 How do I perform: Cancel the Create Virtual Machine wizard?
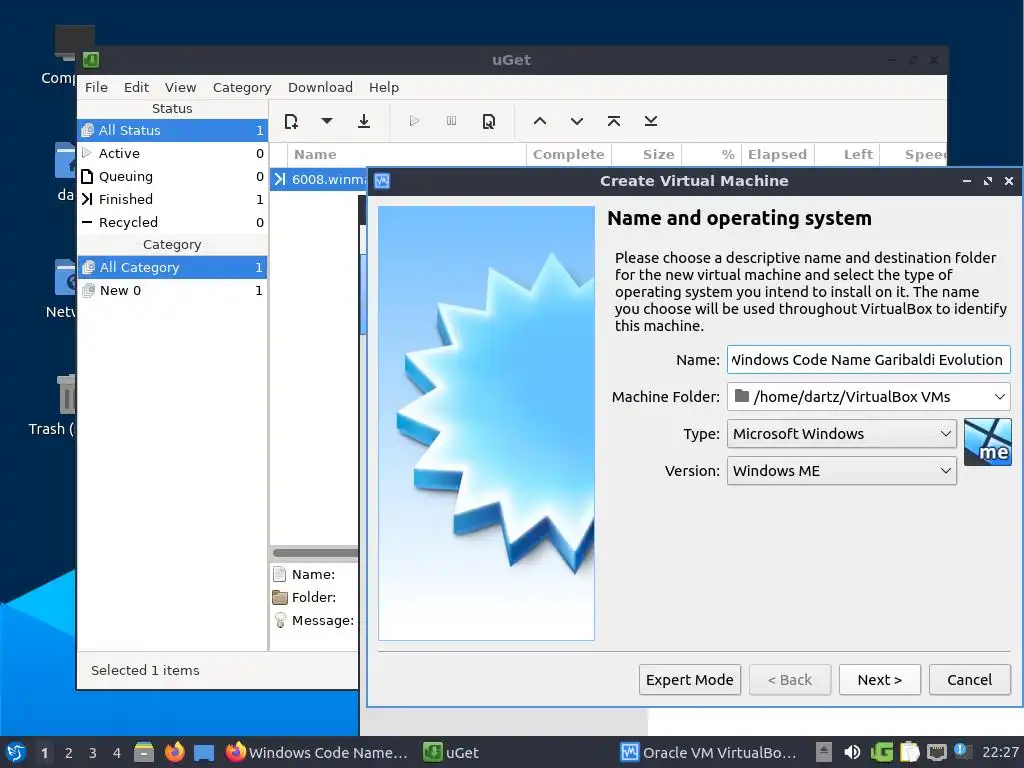click(970, 680)
